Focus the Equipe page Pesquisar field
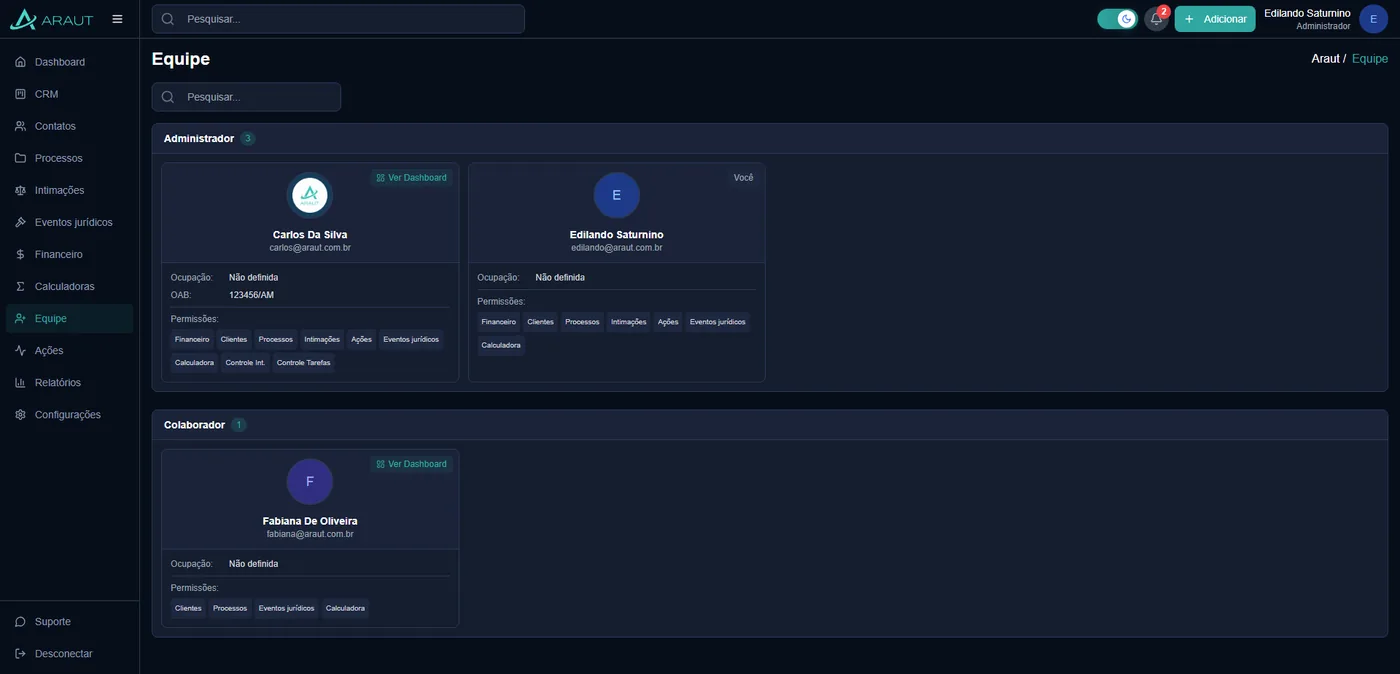 point(246,97)
